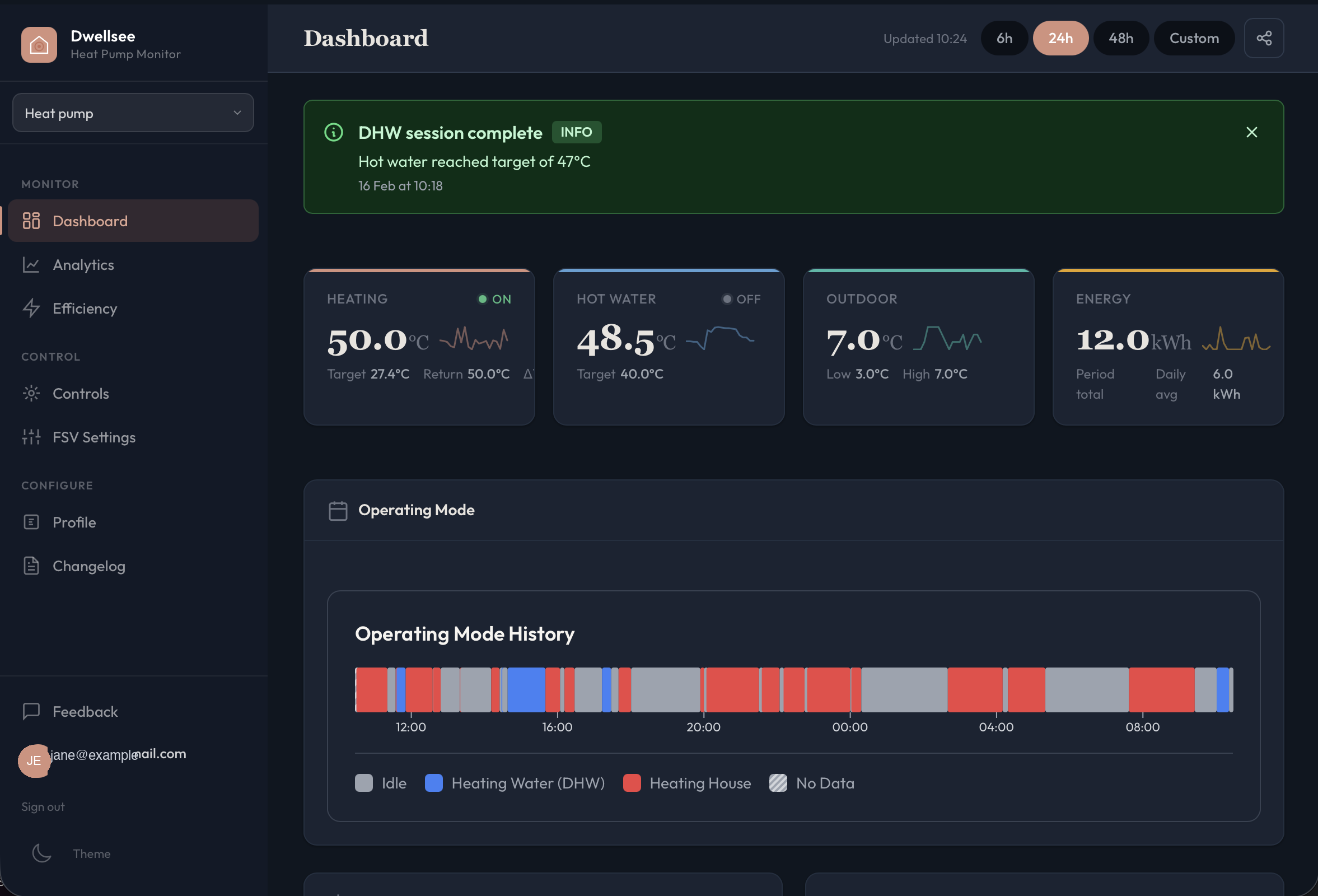The width and height of the screenshot is (1318, 896).
Task: Click the Operating Mode section header
Action: (416, 510)
